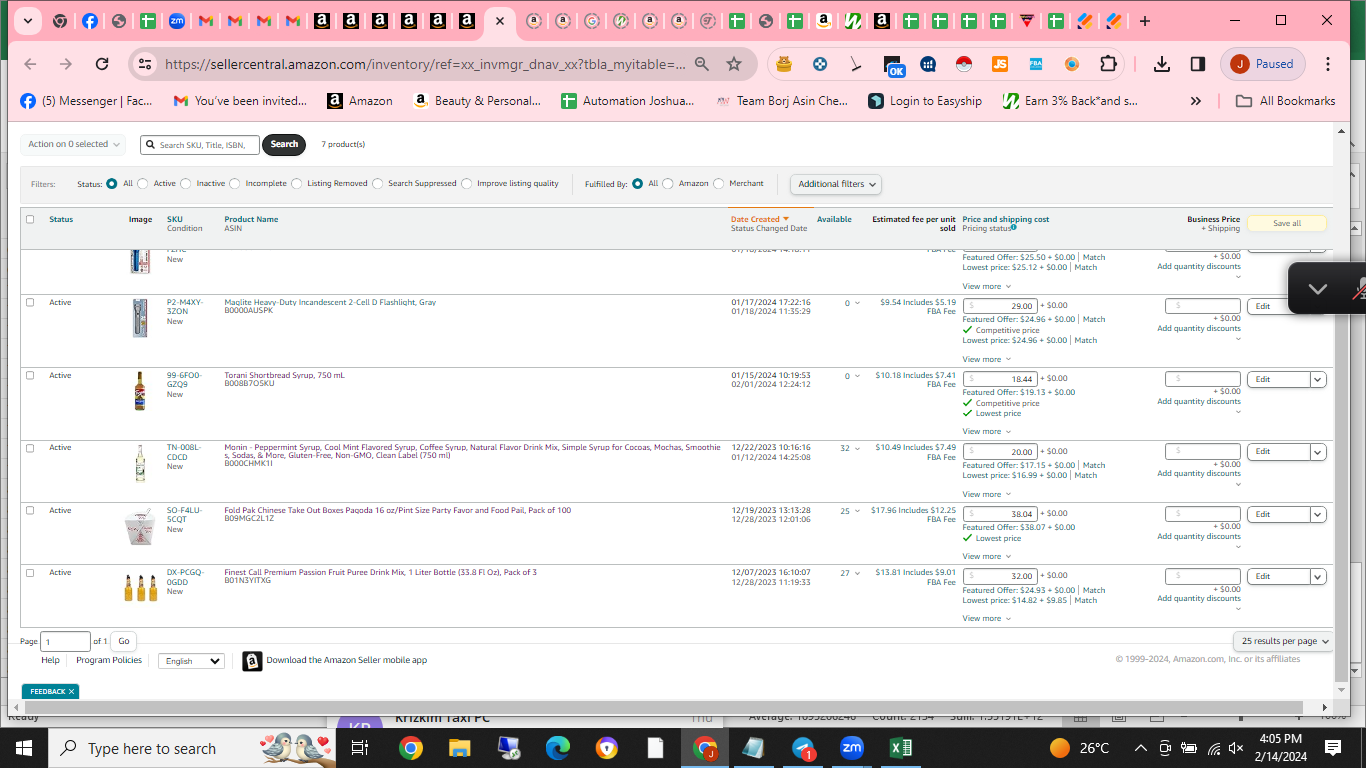Open Zoom from the taskbar

coord(852,748)
